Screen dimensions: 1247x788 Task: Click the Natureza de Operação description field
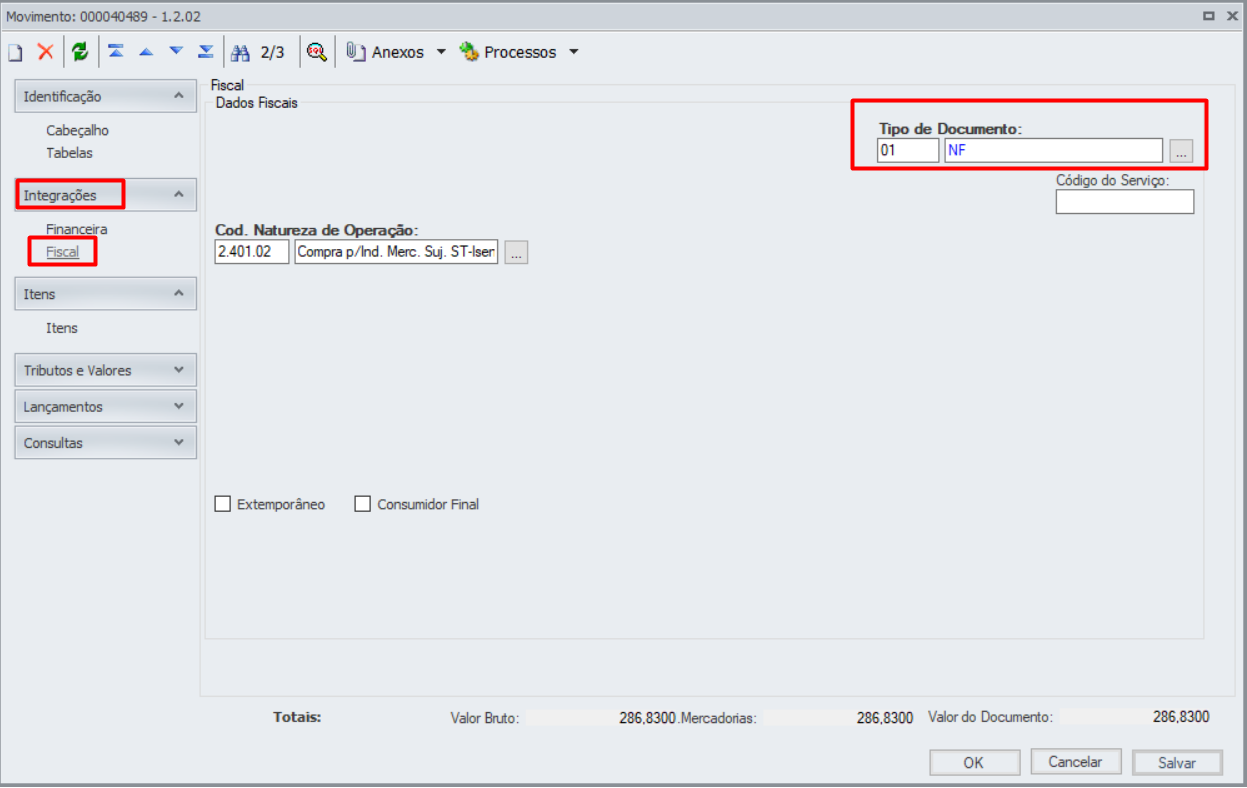tap(396, 252)
